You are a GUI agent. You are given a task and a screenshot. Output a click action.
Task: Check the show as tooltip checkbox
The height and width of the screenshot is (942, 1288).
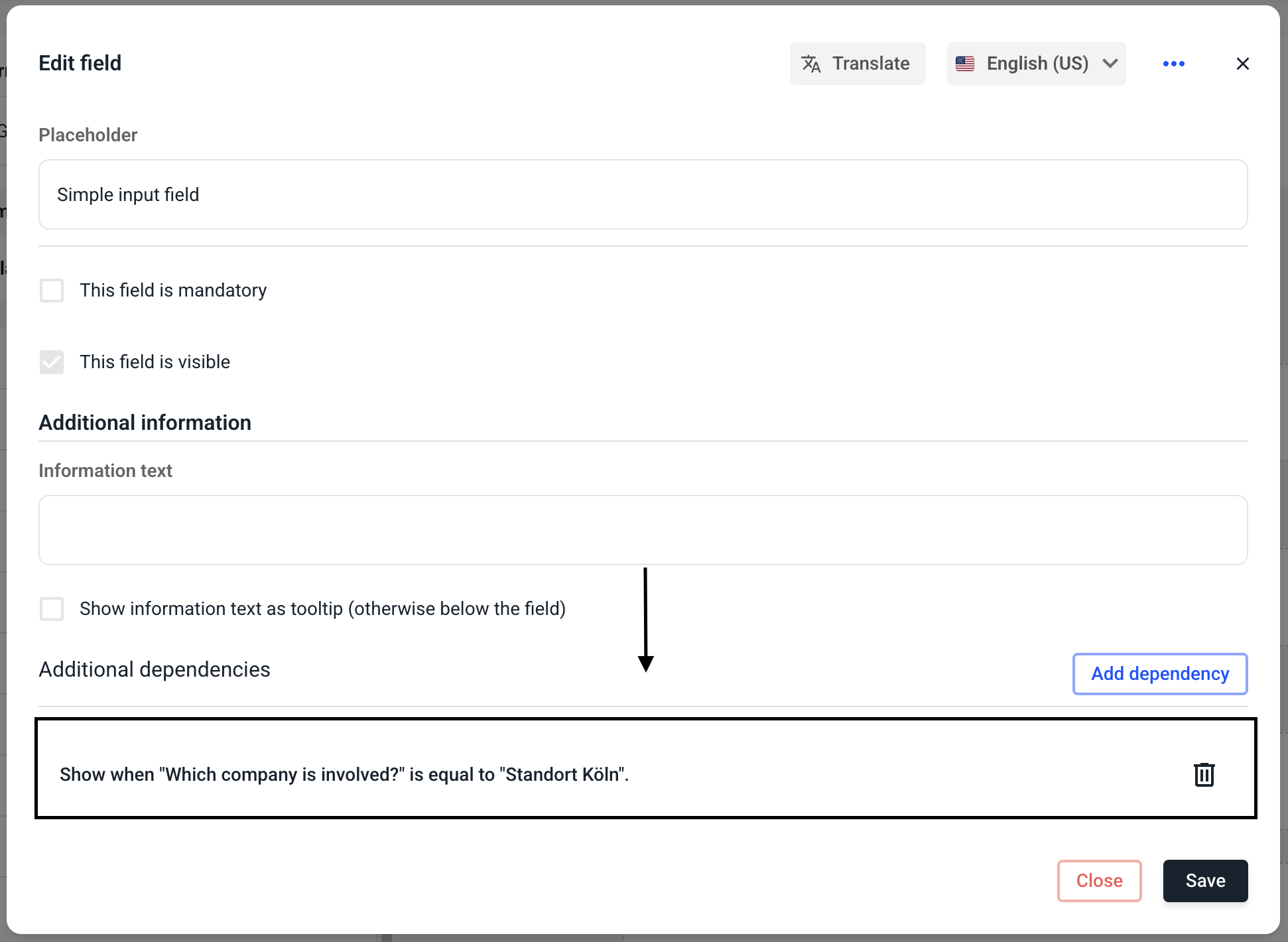(52, 609)
